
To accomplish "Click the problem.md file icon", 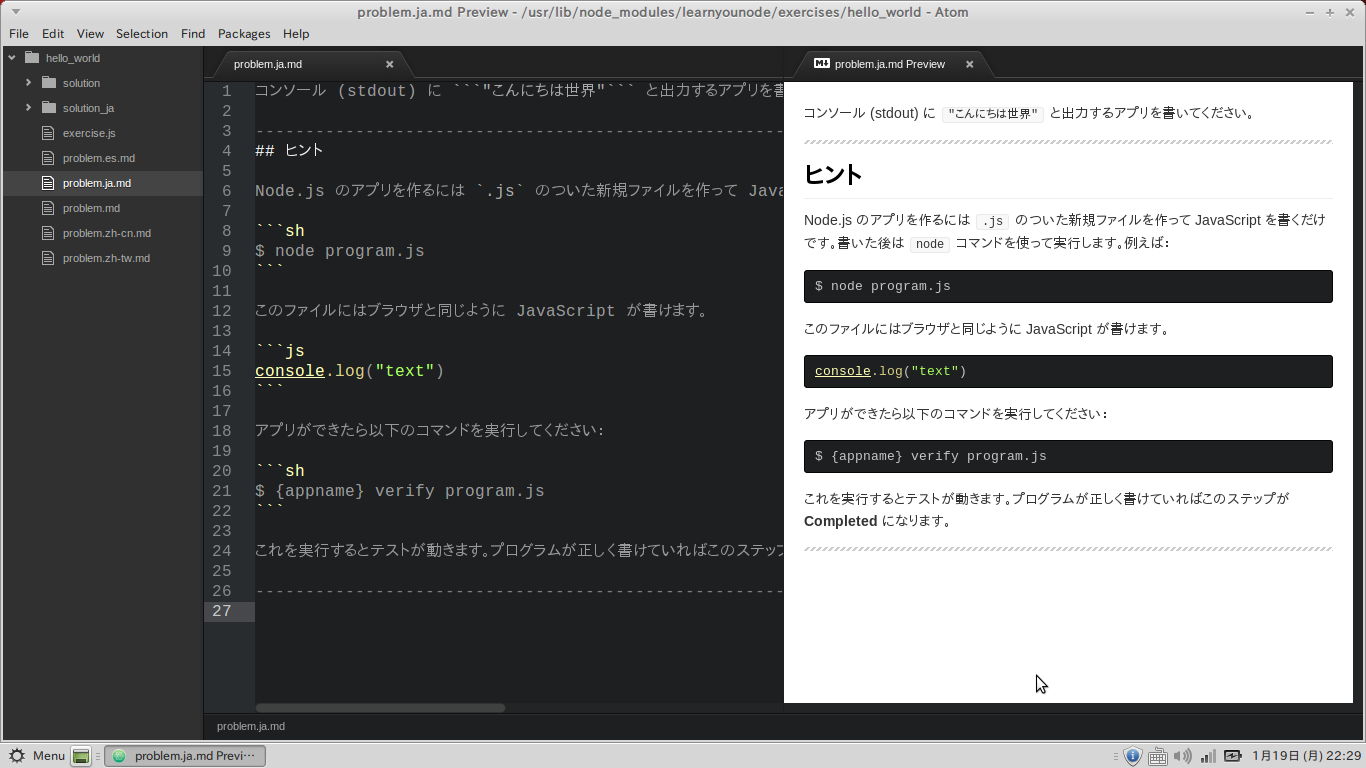I will pos(47,208).
